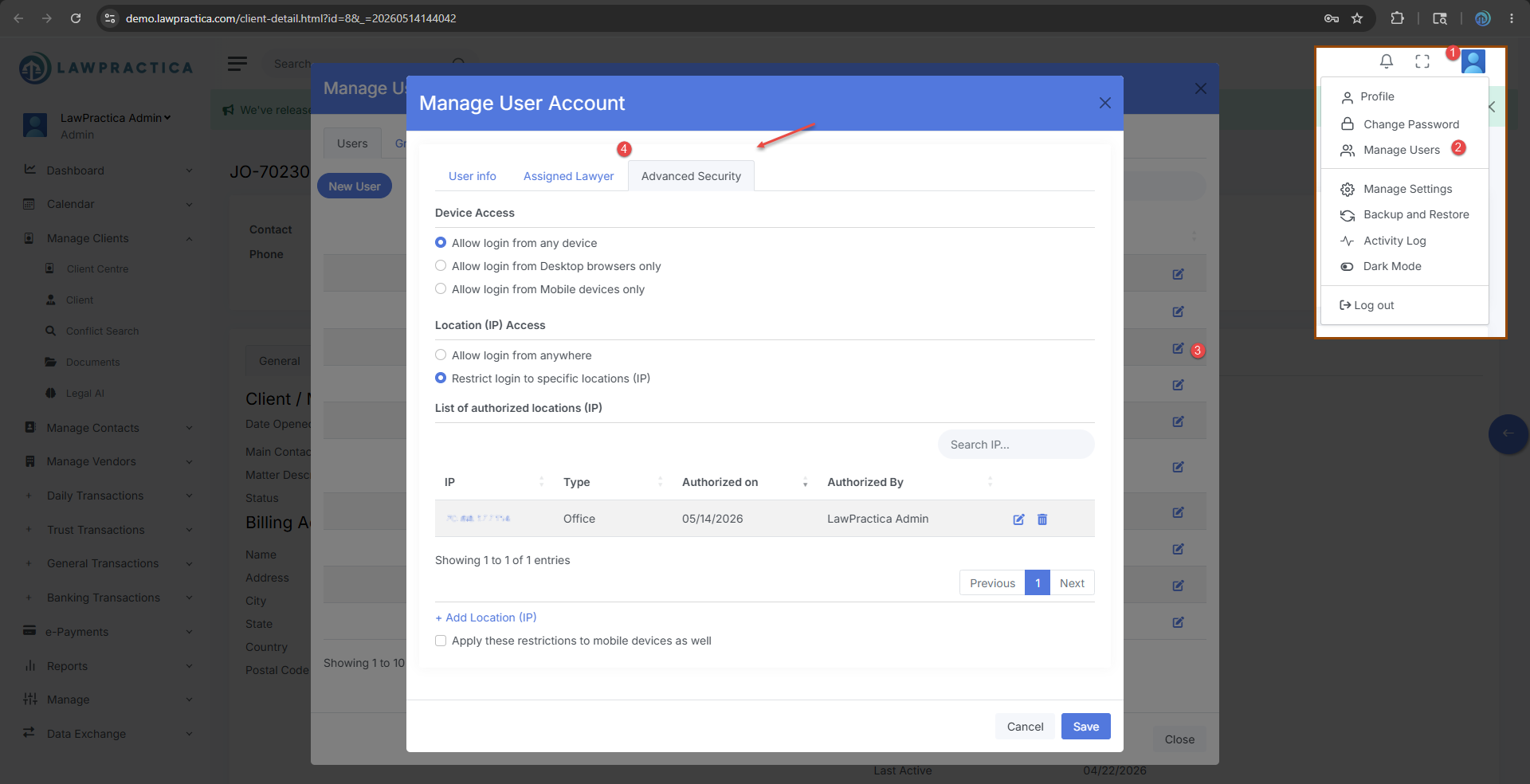The image size is (1530, 784).
Task: Open Conflict Search in sidebar
Action: [x=102, y=331]
